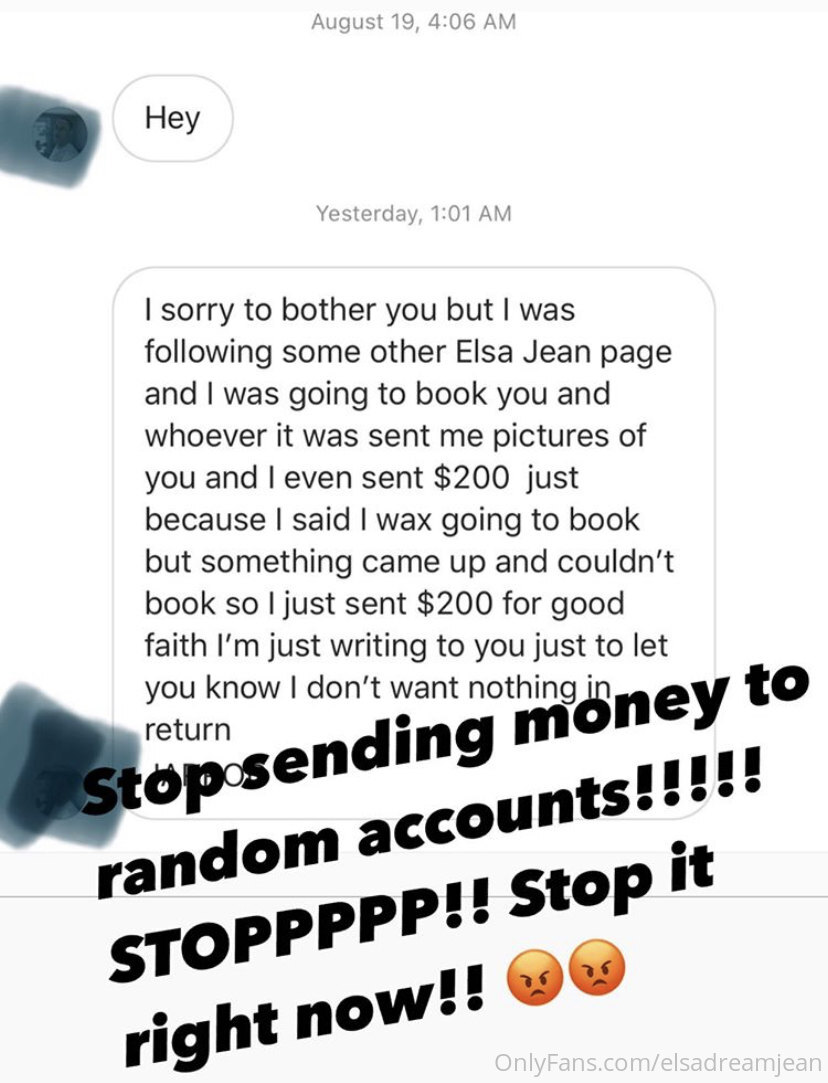Click the second angry face emoji
This screenshot has height=1083, width=828.
point(598,968)
